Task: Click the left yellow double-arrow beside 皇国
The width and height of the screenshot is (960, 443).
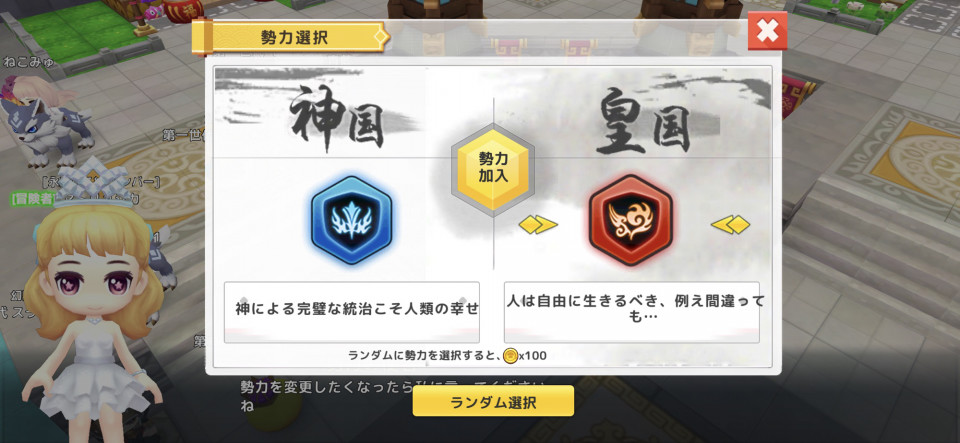Action: [538, 225]
